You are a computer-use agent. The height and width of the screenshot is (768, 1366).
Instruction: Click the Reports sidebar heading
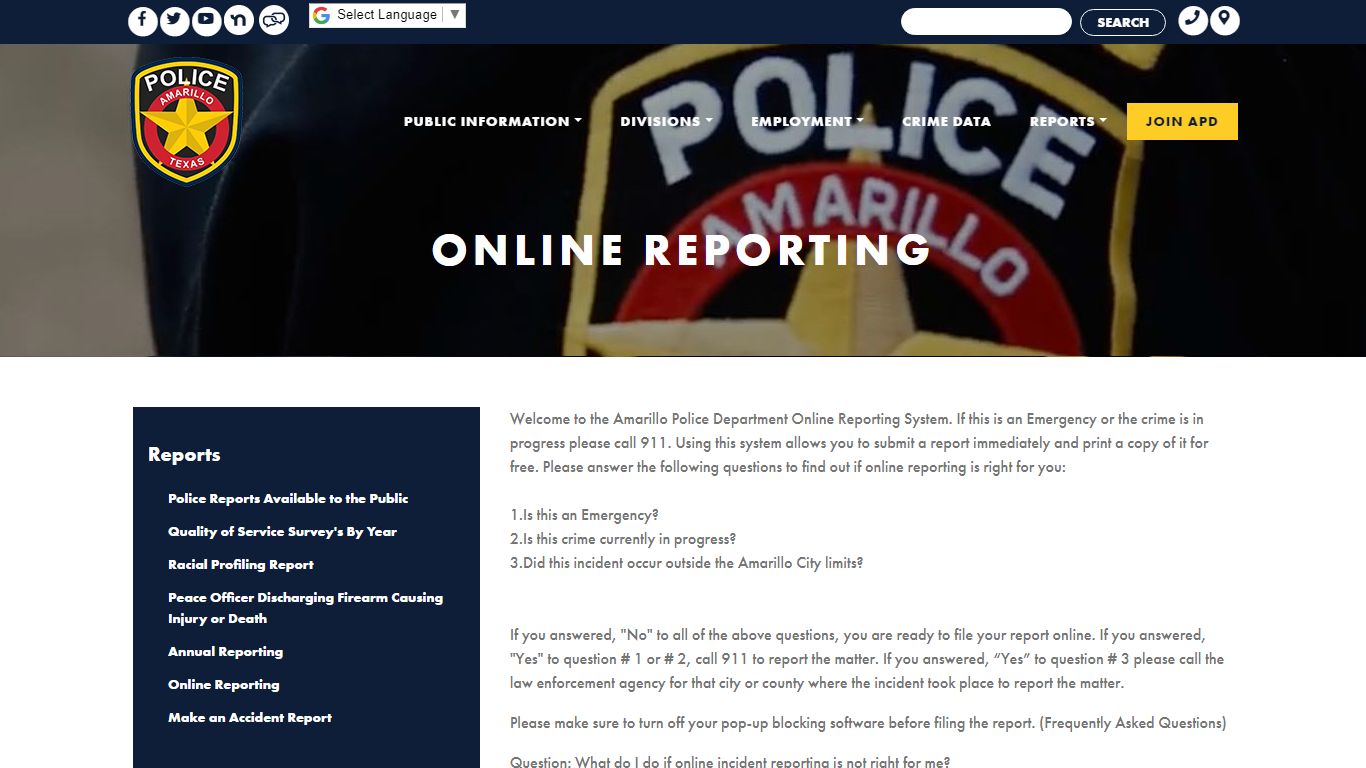click(184, 454)
